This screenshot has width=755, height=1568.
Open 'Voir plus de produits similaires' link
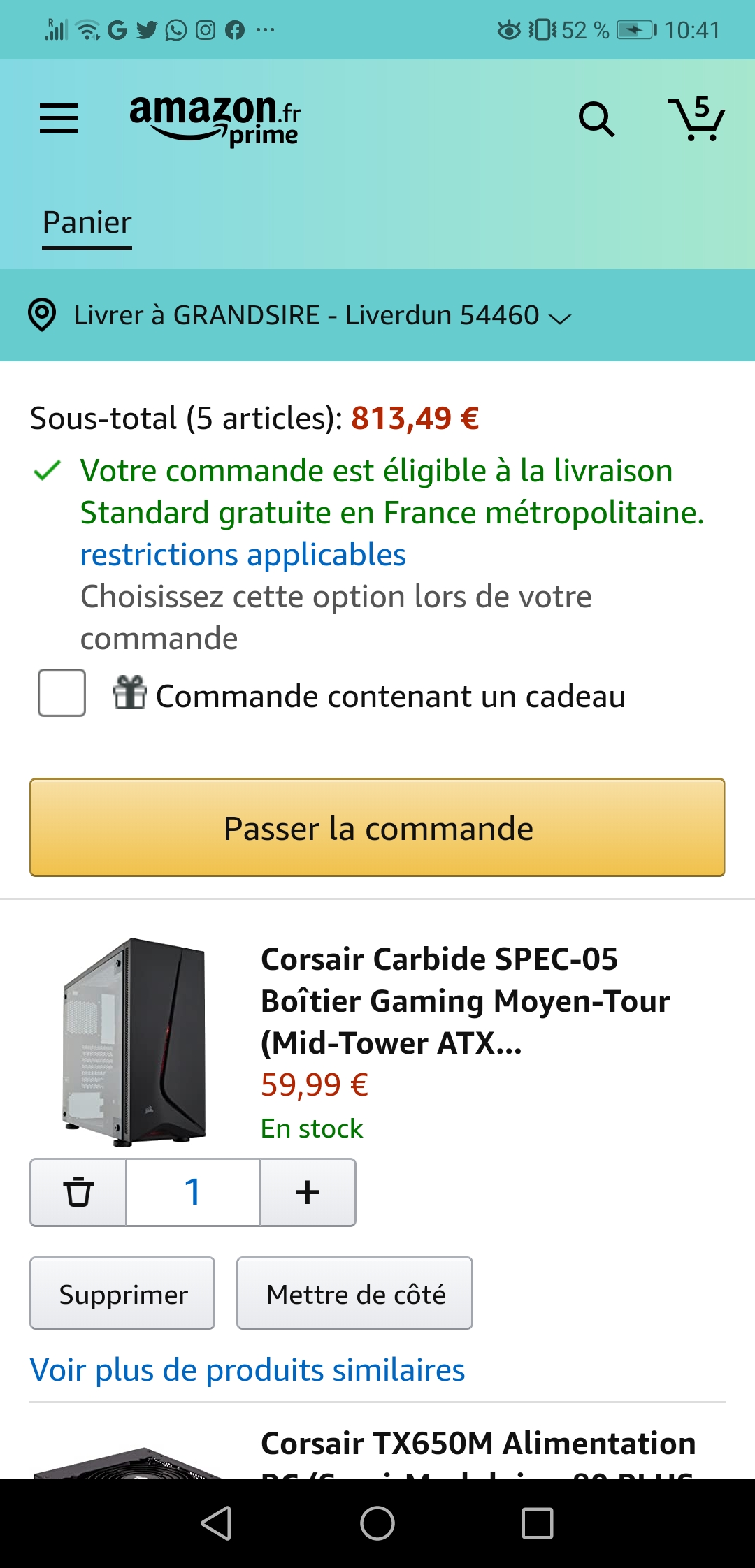(247, 1370)
